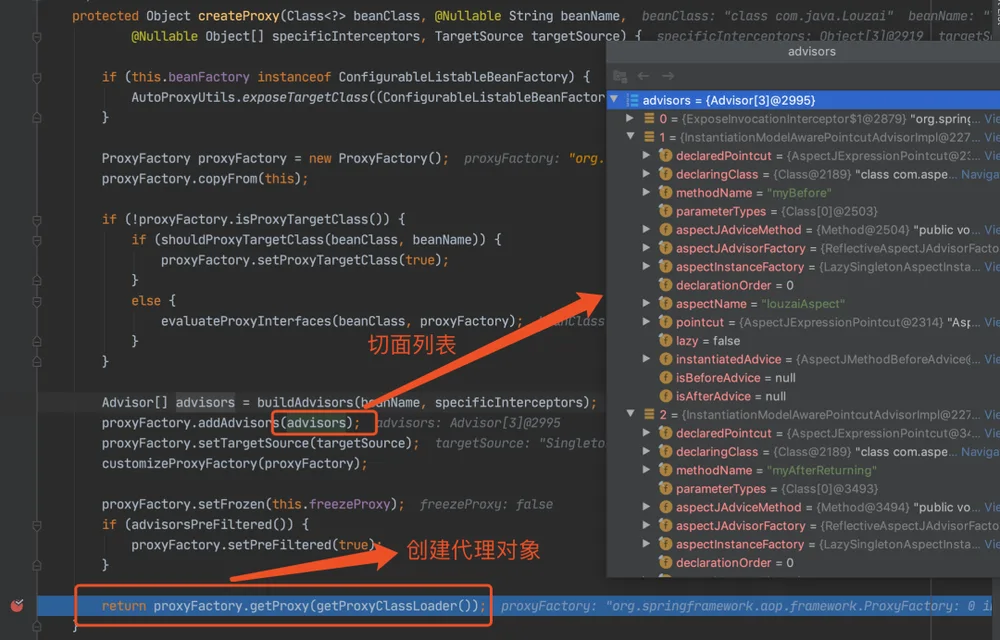The image size is (1000, 640).
Task: Click 'customizeProxyFactory' method call
Action: tap(179, 463)
